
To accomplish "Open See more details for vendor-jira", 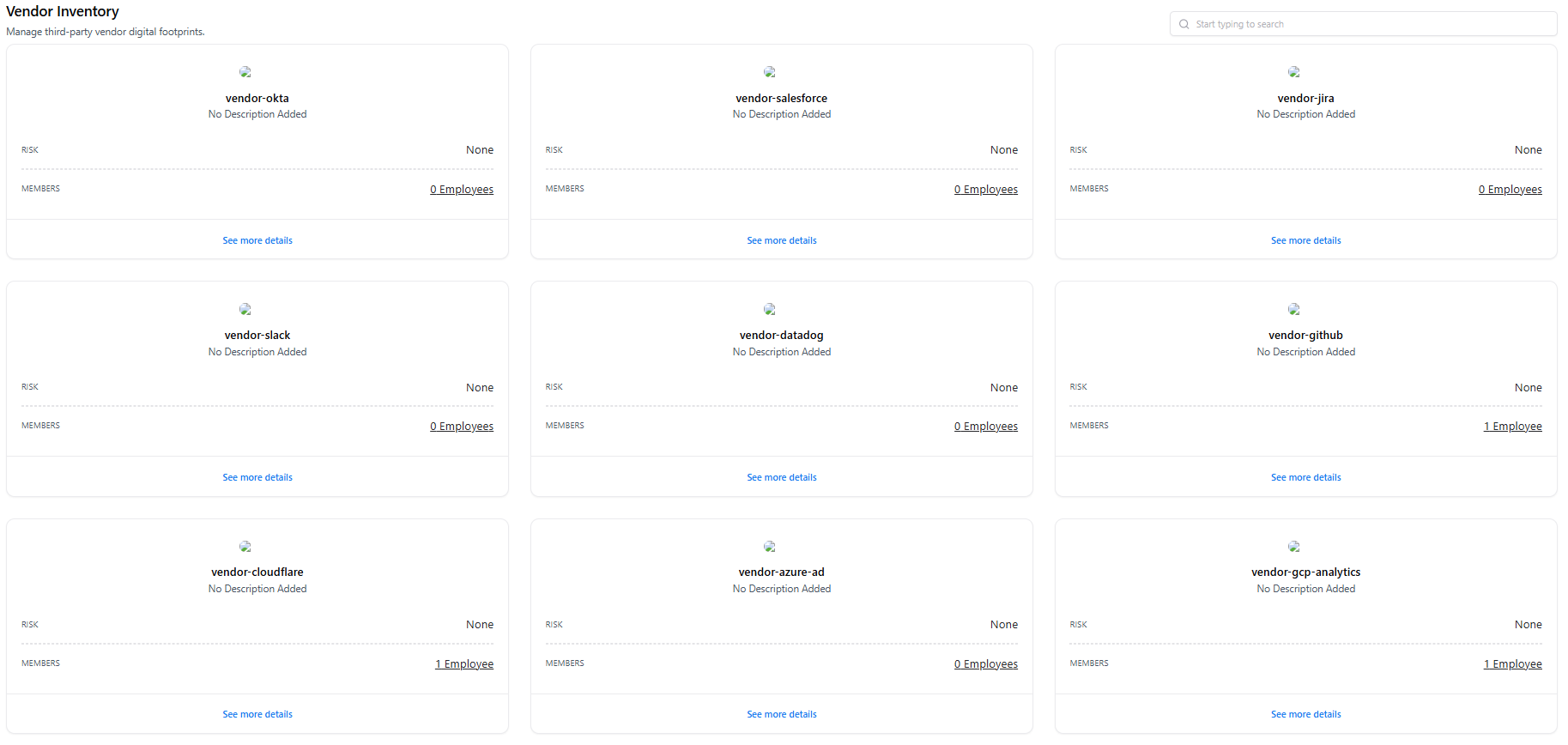I will tap(1306, 240).
